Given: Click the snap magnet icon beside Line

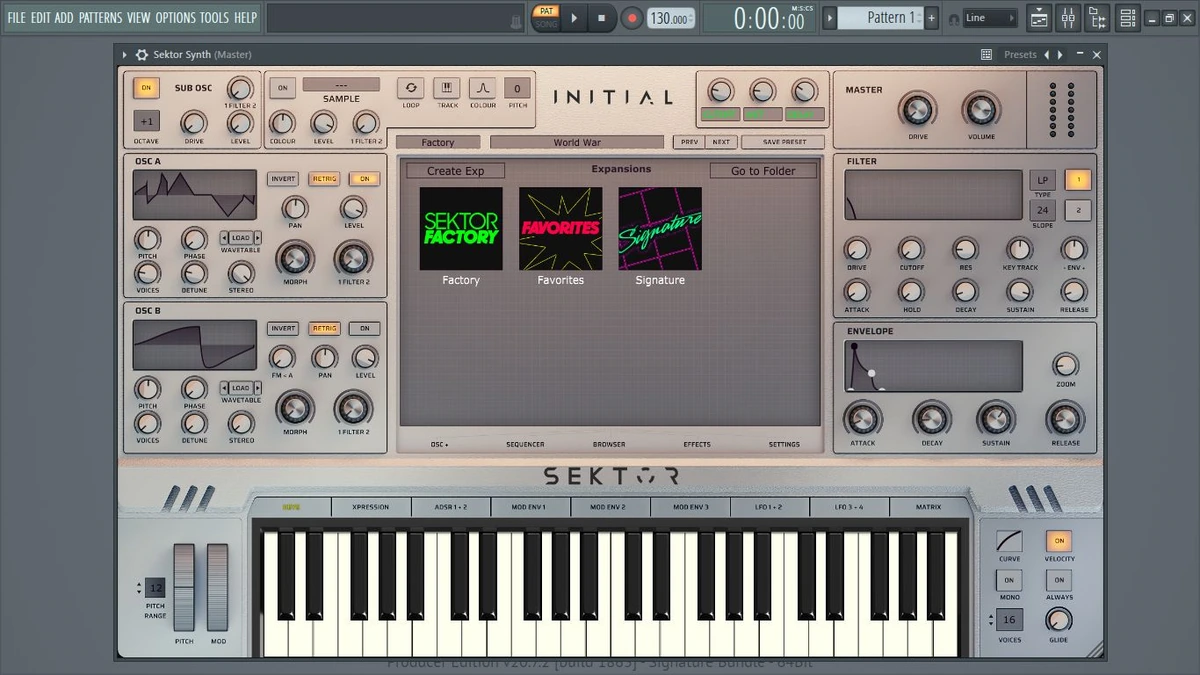Looking at the screenshot, I should click(x=953, y=18).
